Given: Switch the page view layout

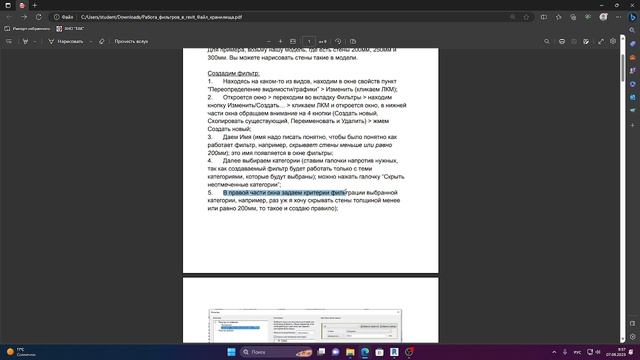Looking at the screenshot, I should point(353,41).
